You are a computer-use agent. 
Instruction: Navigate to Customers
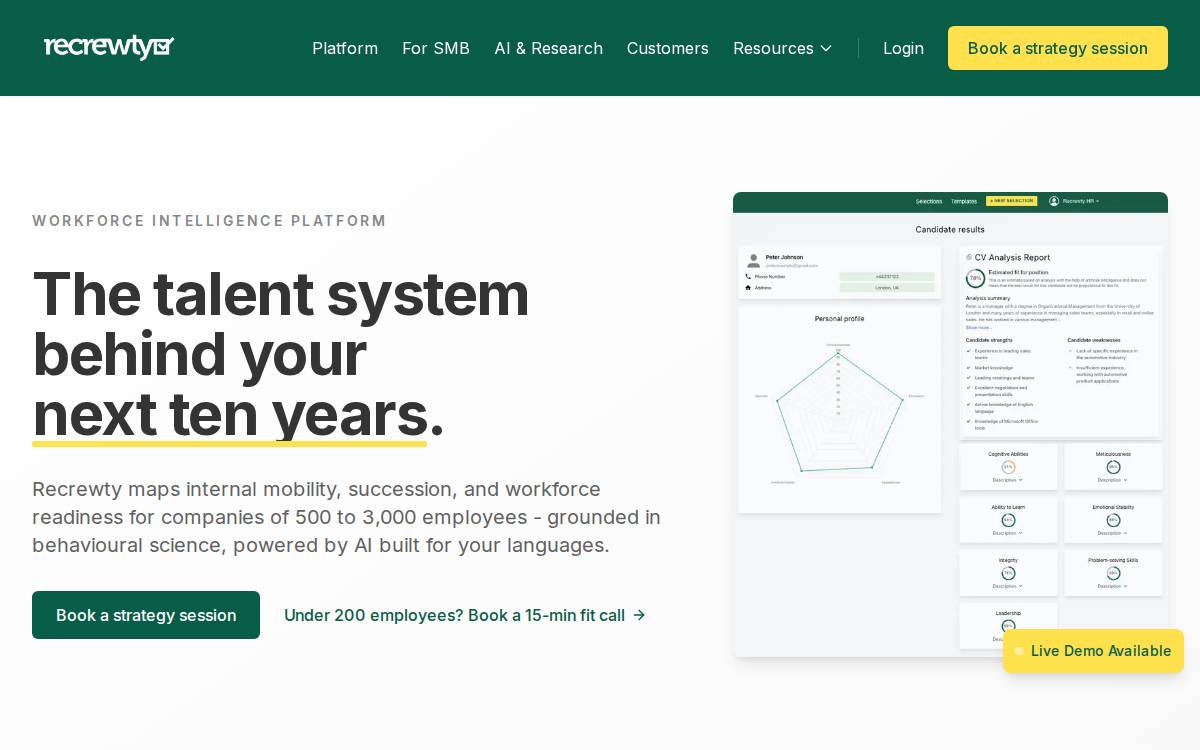point(668,48)
